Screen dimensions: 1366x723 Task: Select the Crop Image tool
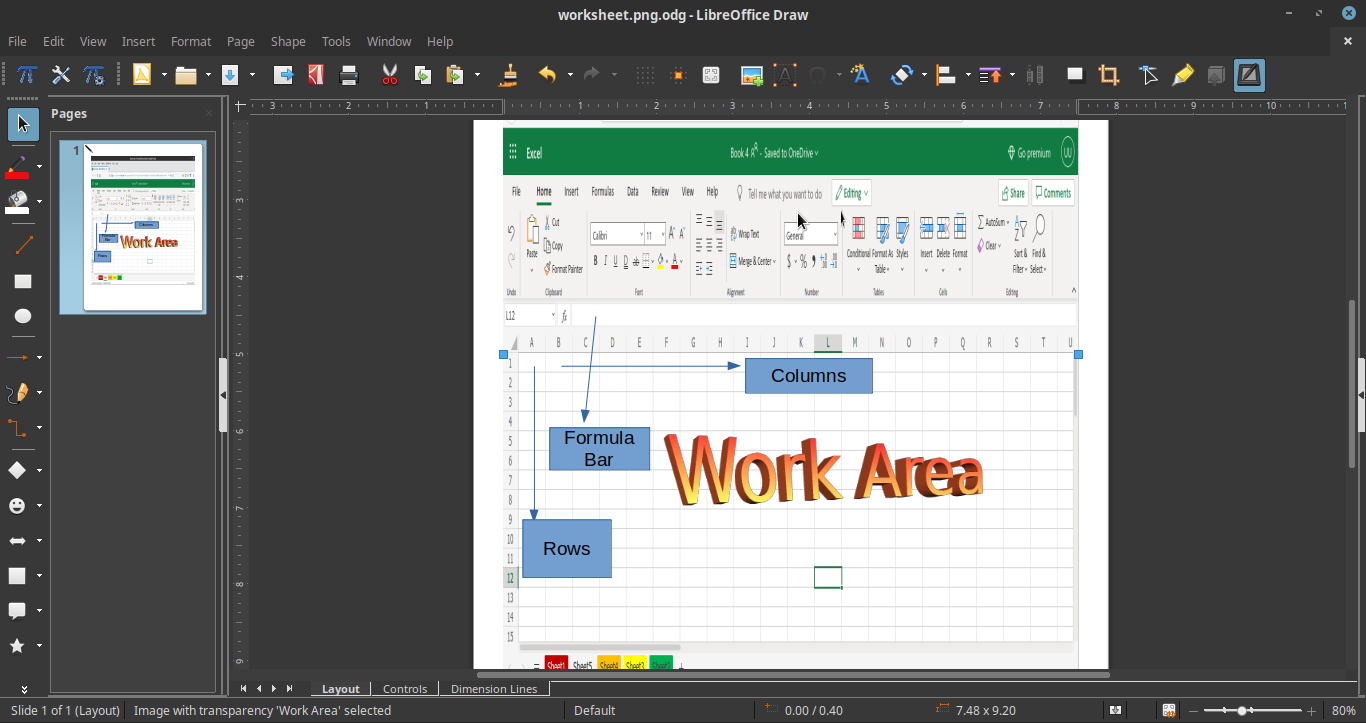(1108, 75)
